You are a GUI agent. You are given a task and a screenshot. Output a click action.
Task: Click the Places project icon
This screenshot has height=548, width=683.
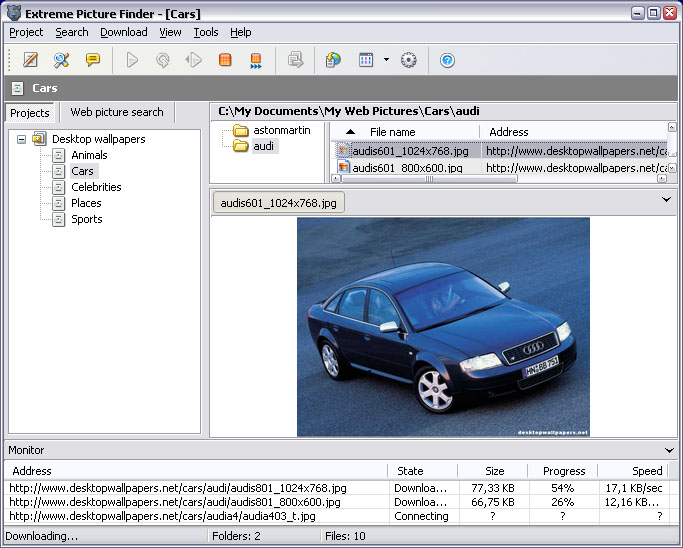58,203
